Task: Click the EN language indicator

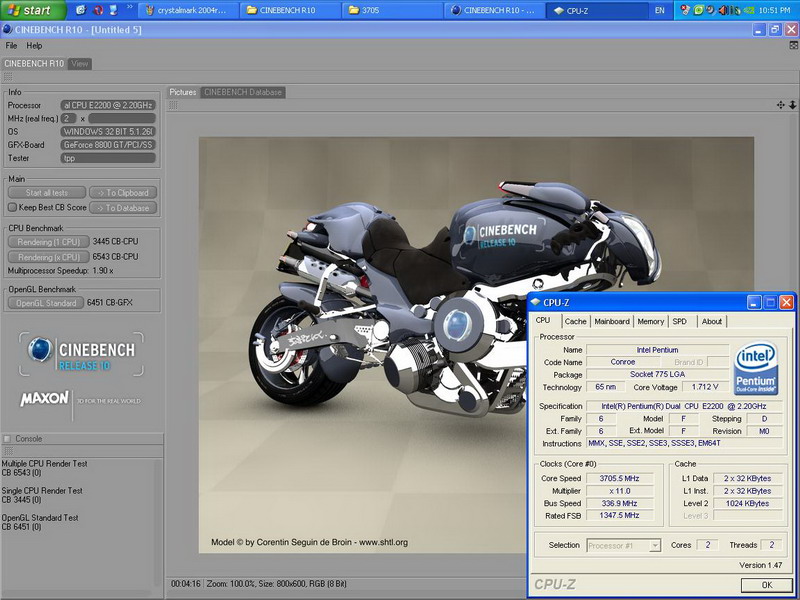Action: tap(660, 10)
